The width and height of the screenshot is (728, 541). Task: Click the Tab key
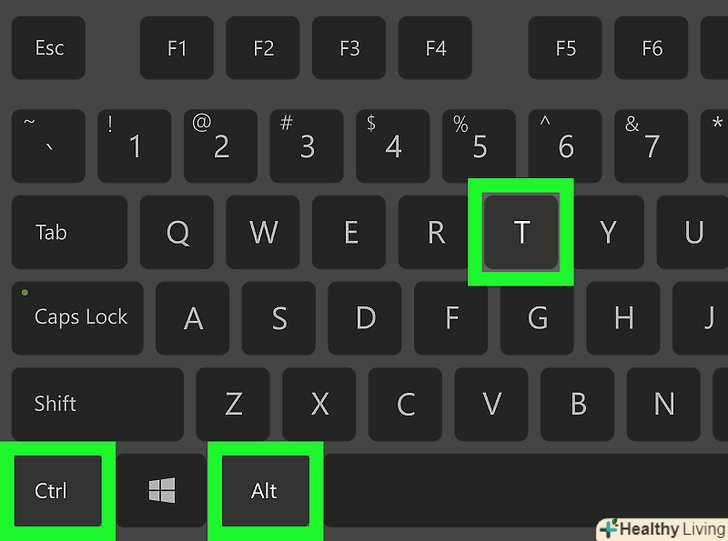pyautogui.click(x=69, y=232)
